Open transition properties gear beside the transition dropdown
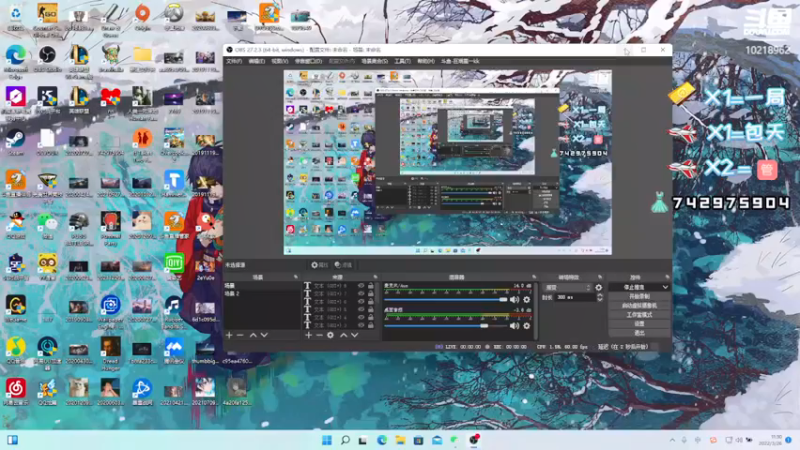The height and width of the screenshot is (450, 800). (598, 288)
